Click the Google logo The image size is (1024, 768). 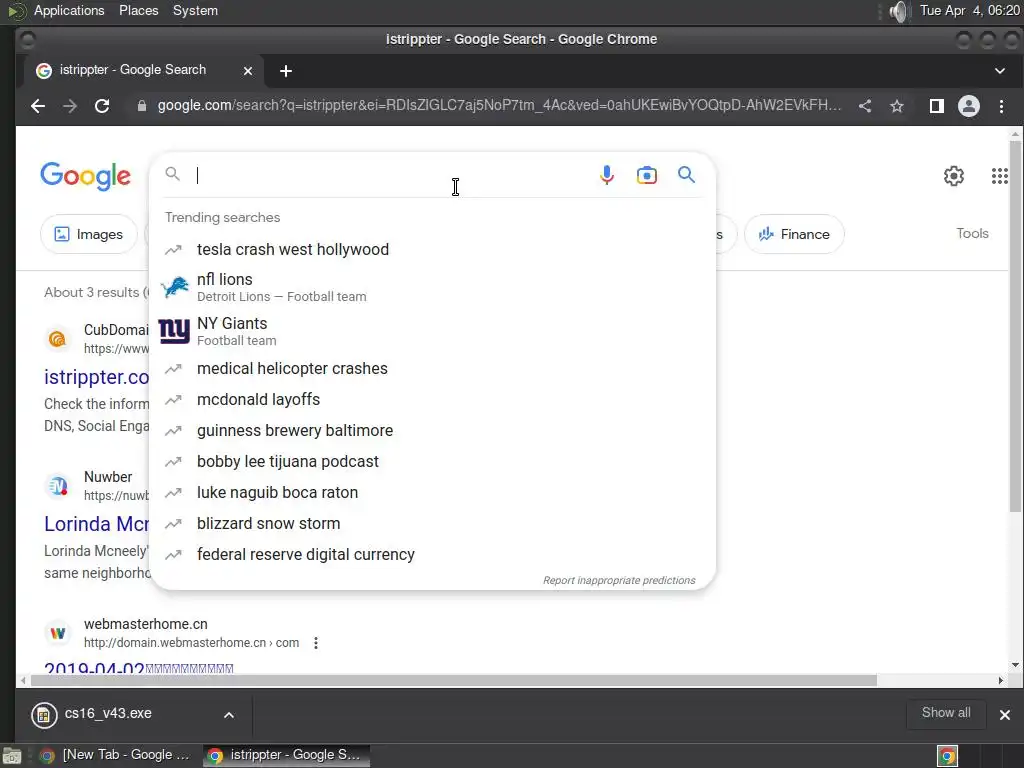click(x=86, y=176)
